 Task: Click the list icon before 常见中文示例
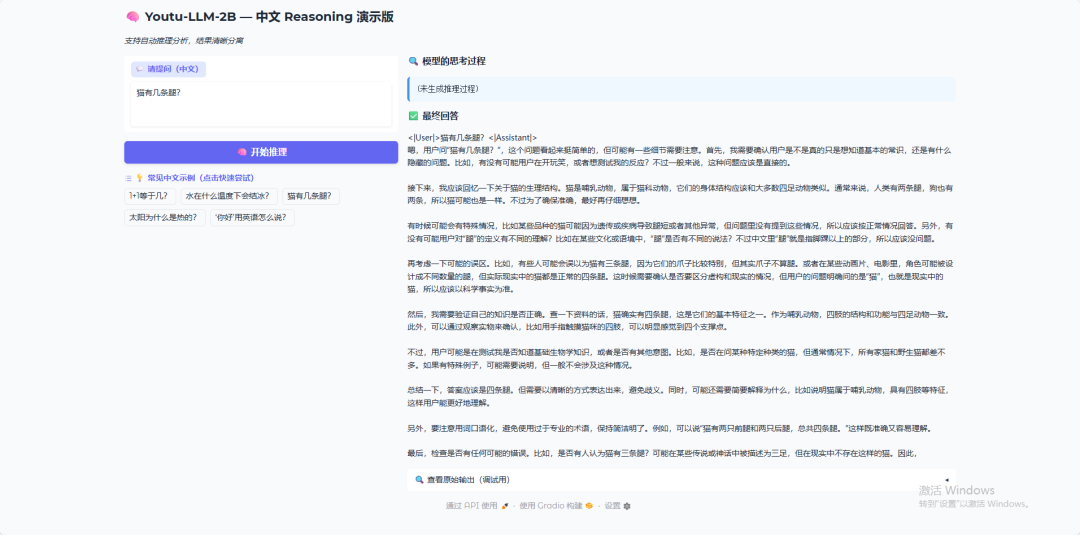click(x=128, y=178)
